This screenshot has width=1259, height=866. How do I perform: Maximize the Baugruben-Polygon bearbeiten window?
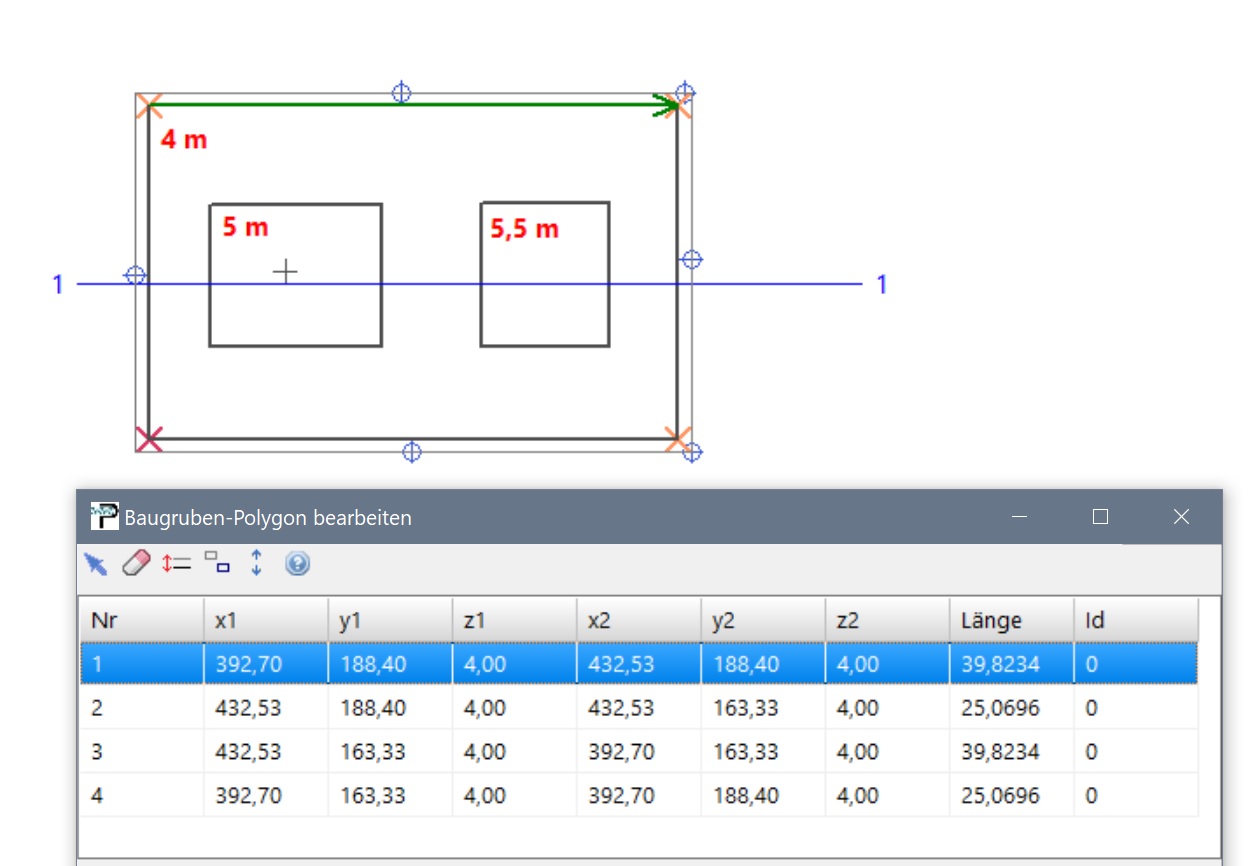[1100, 516]
